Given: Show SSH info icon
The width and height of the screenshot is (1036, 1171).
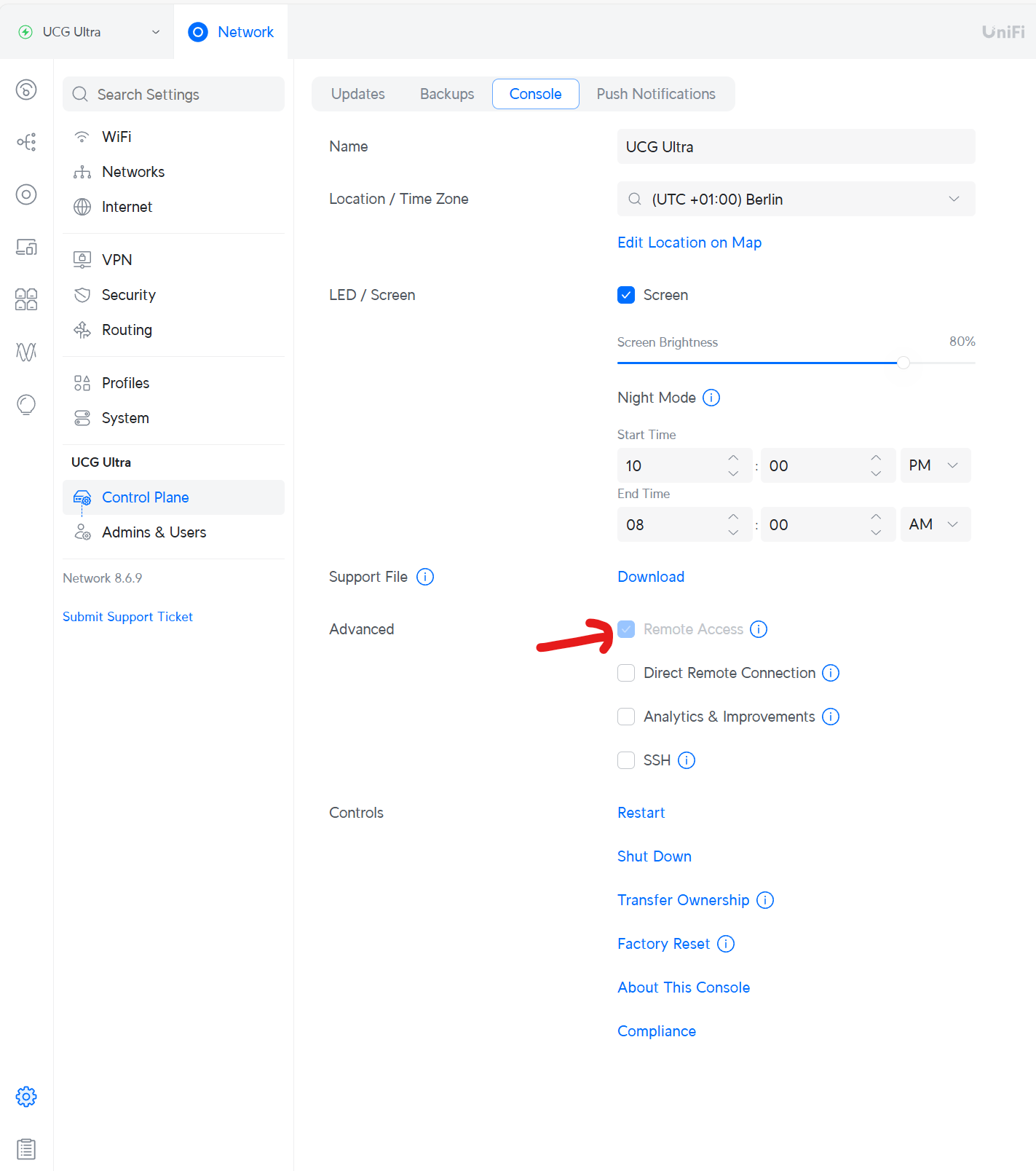Looking at the screenshot, I should tap(687, 760).
